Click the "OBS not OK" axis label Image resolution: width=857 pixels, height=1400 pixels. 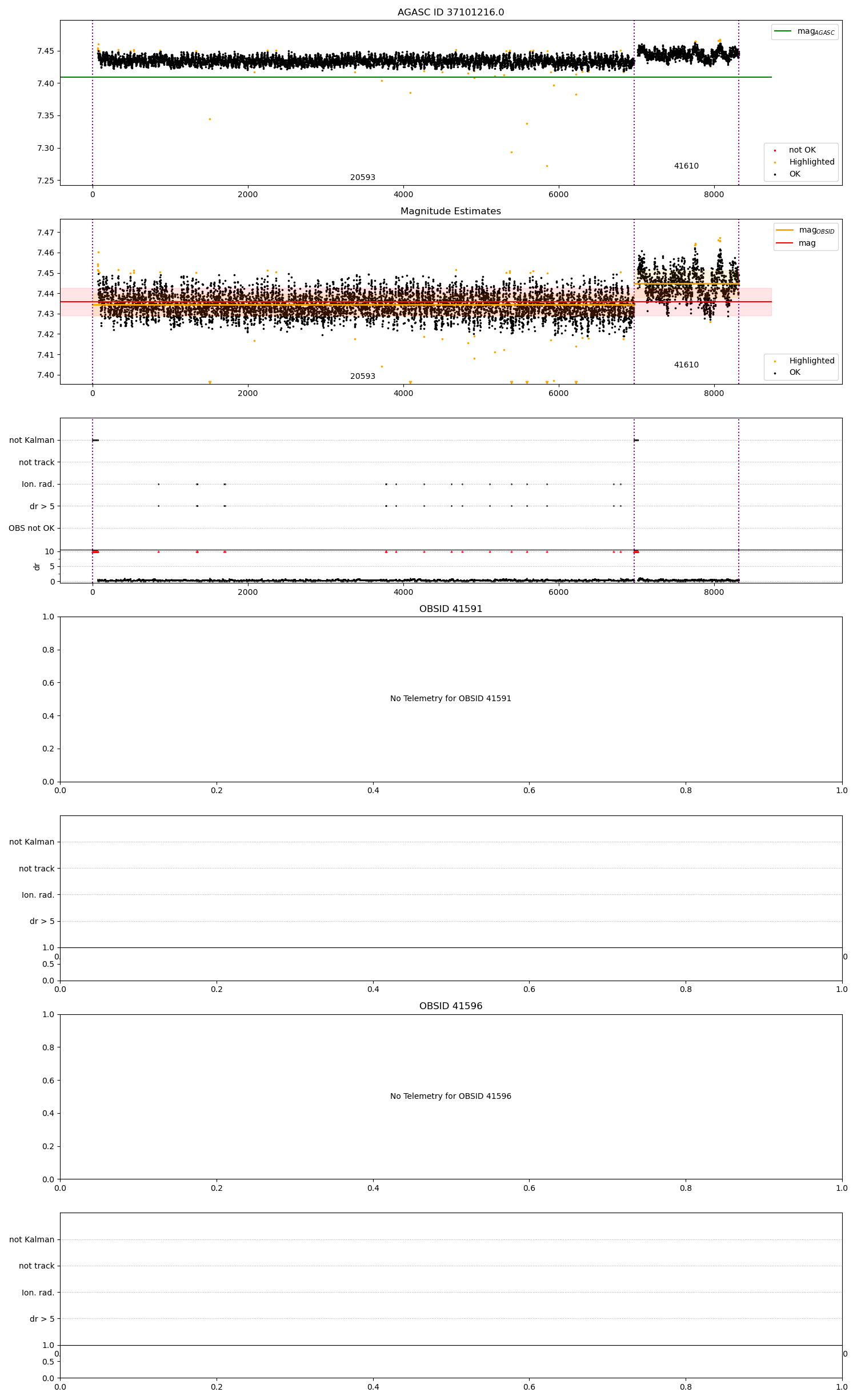[x=31, y=529]
